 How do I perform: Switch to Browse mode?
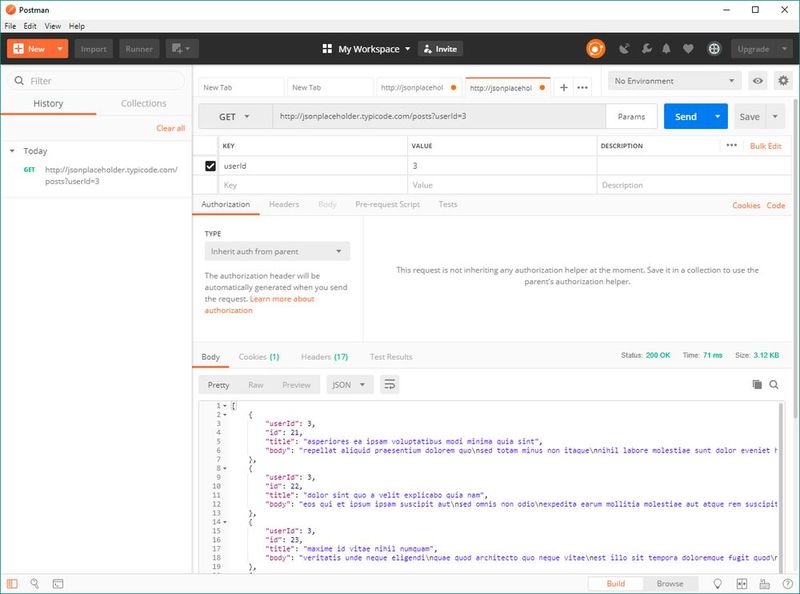670,583
